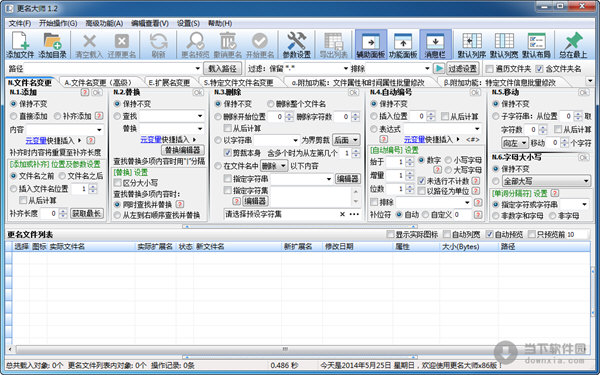Open the 设置(S) menu
The image size is (600, 375).
188,23
